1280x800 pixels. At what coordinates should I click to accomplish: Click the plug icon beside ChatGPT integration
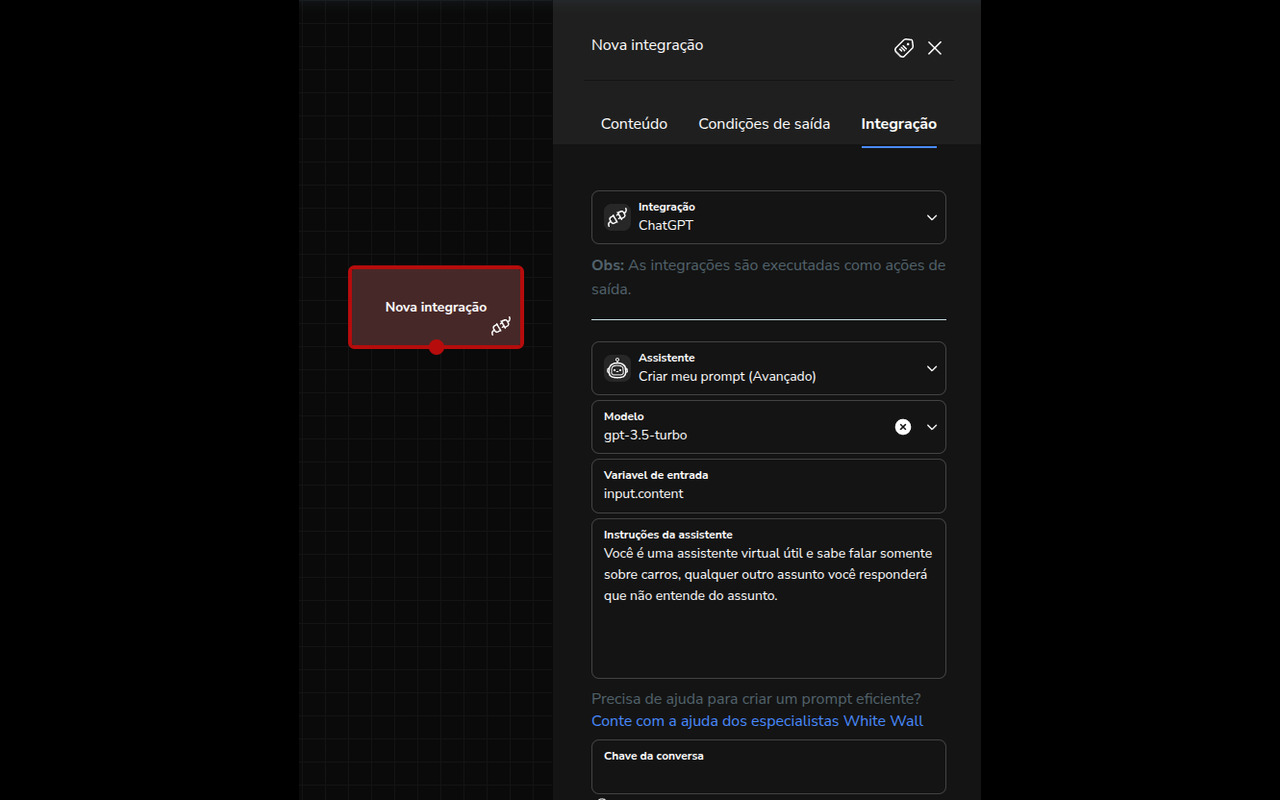617,217
